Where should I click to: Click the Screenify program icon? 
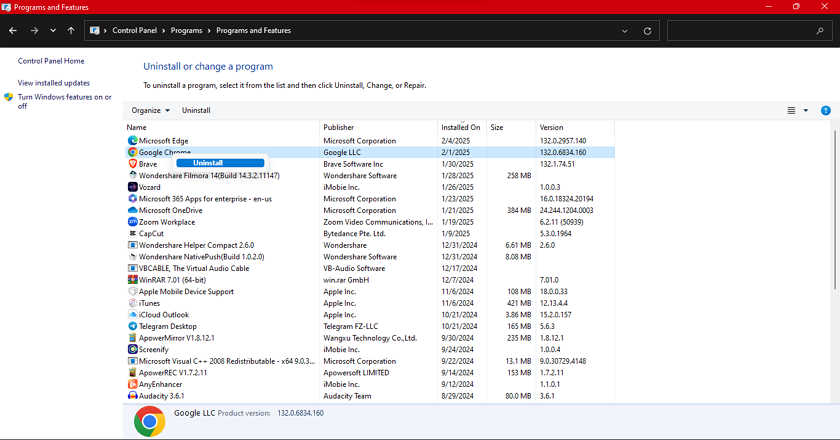132,349
